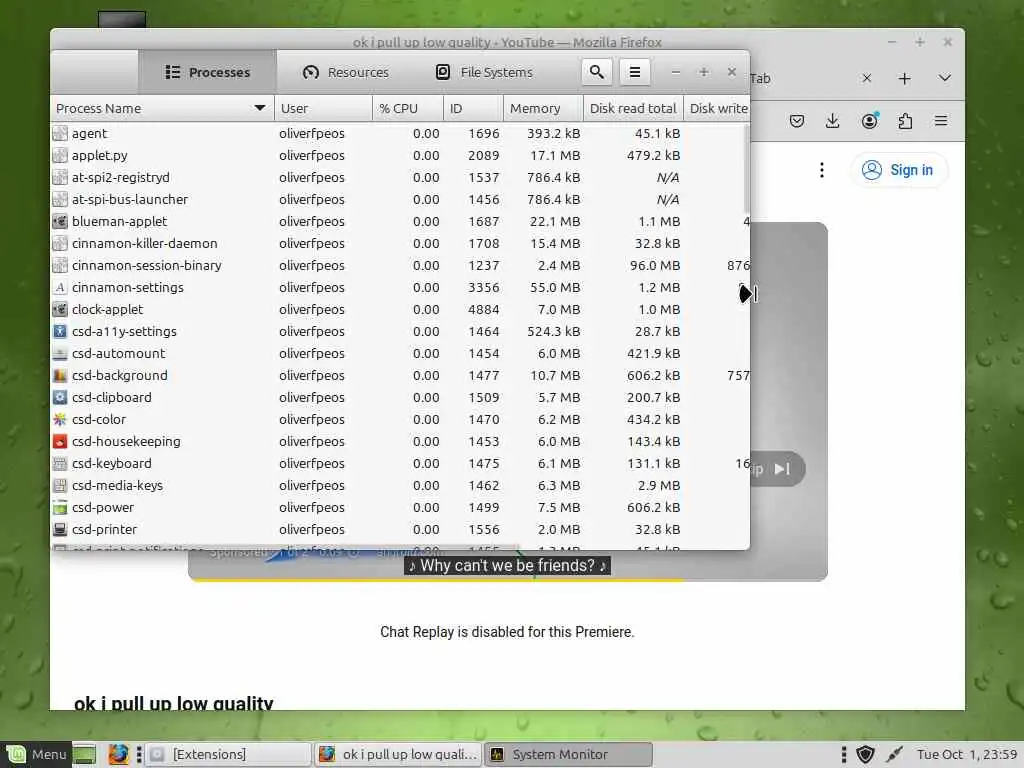
Task: Click the csd-housekeeping process icon
Action: click(60, 441)
